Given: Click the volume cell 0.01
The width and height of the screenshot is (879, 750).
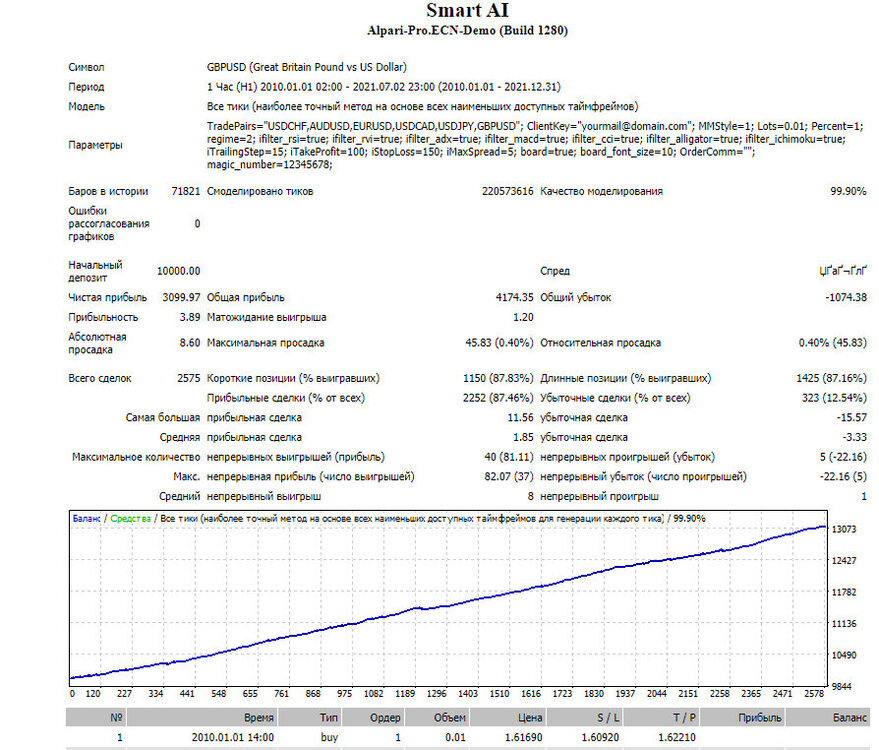Looking at the screenshot, I should click(455, 738).
